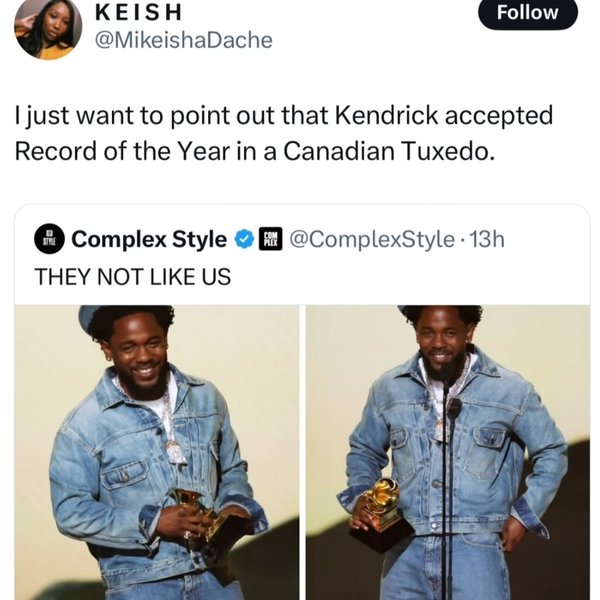
Task: Open the Complex Style account name
Action: [149, 240]
